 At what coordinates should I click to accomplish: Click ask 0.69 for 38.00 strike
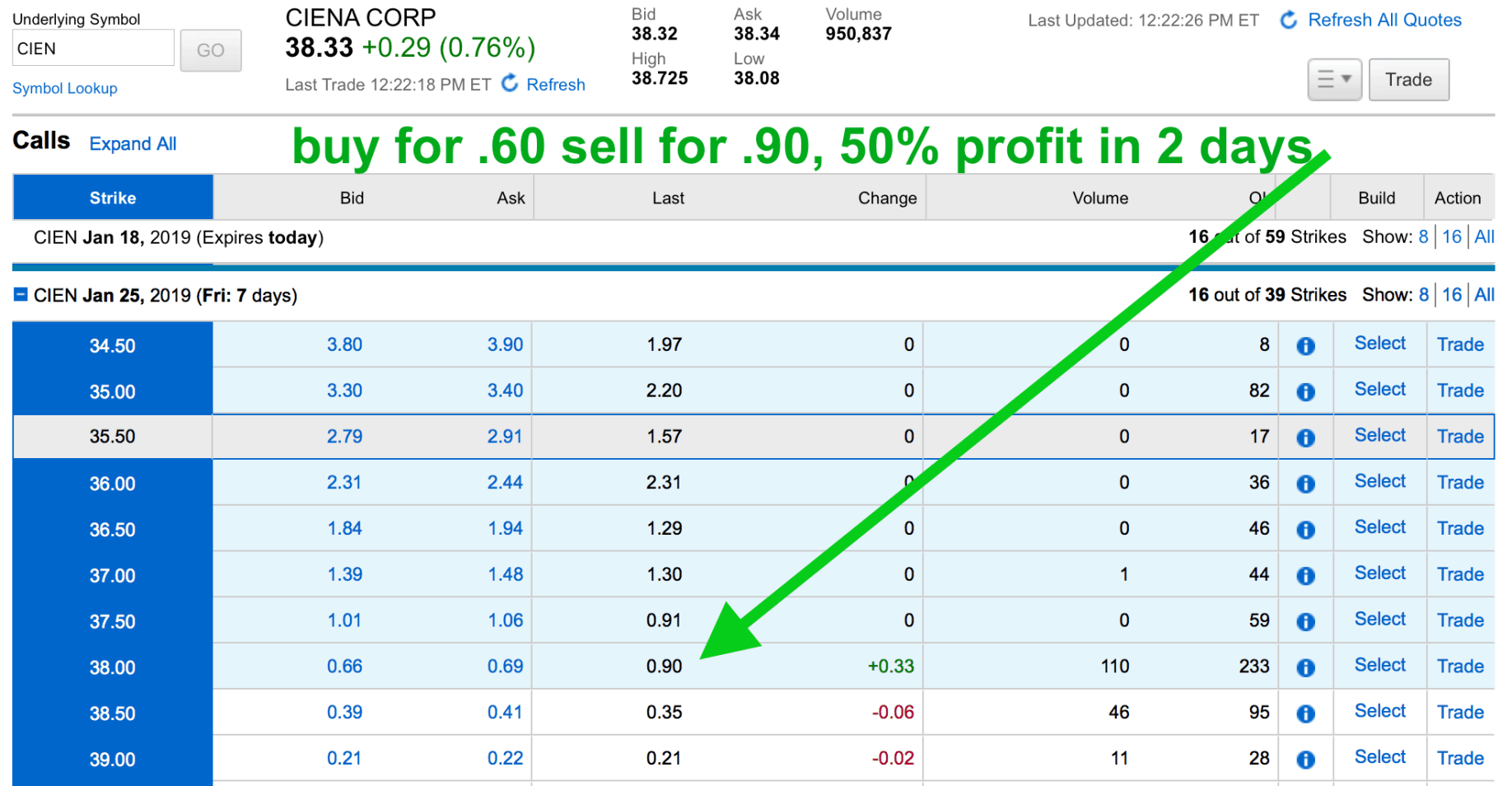pyautogui.click(x=505, y=667)
